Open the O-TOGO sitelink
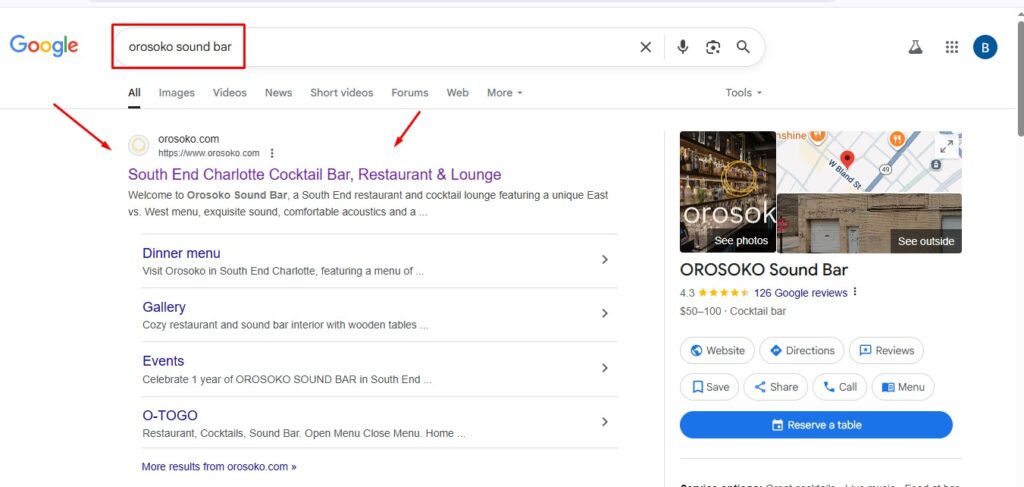 pos(170,415)
